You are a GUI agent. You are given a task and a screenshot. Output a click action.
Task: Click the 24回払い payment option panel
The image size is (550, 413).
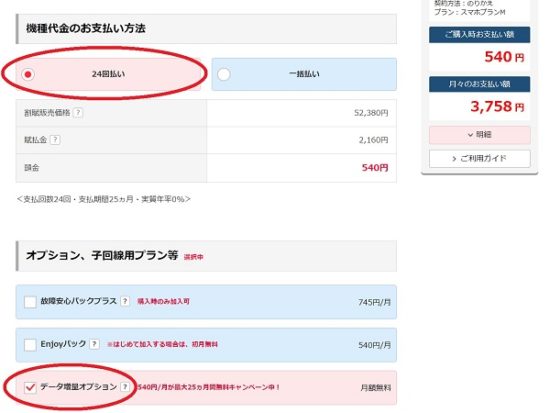click(x=108, y=74)
